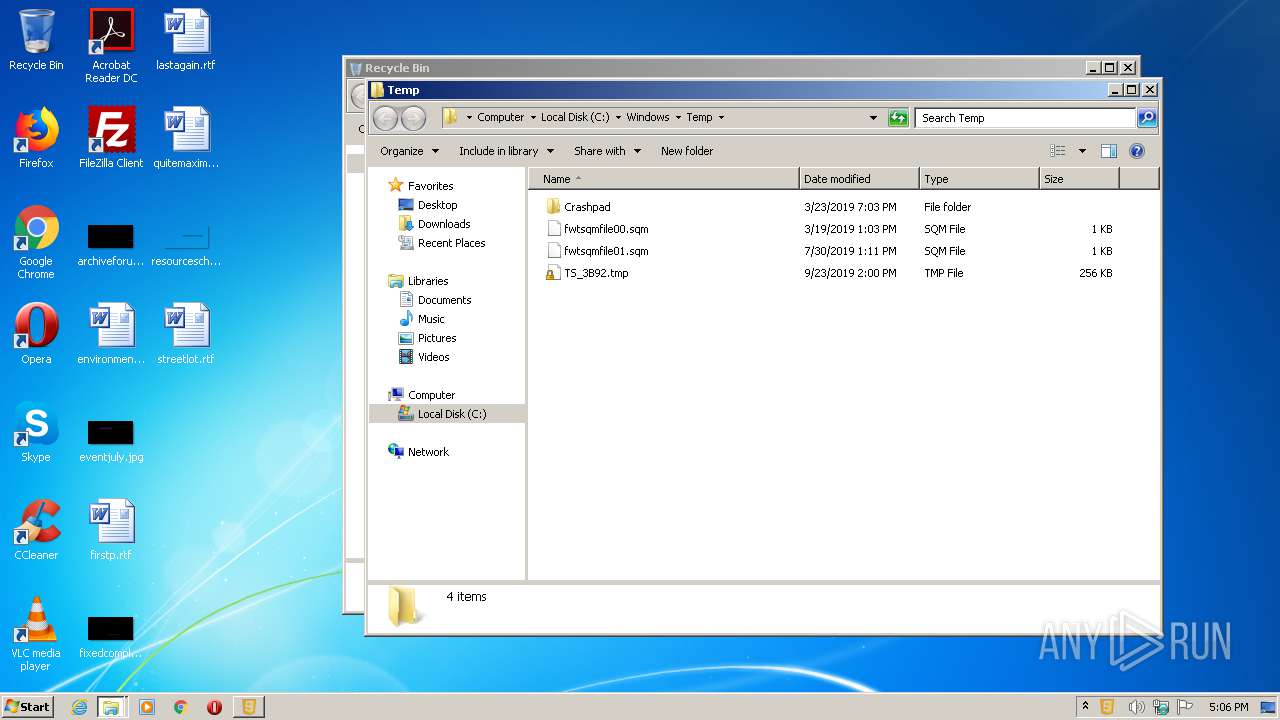Open Documents library
This screenshot has height=720, width=1280.
(444, 300)
